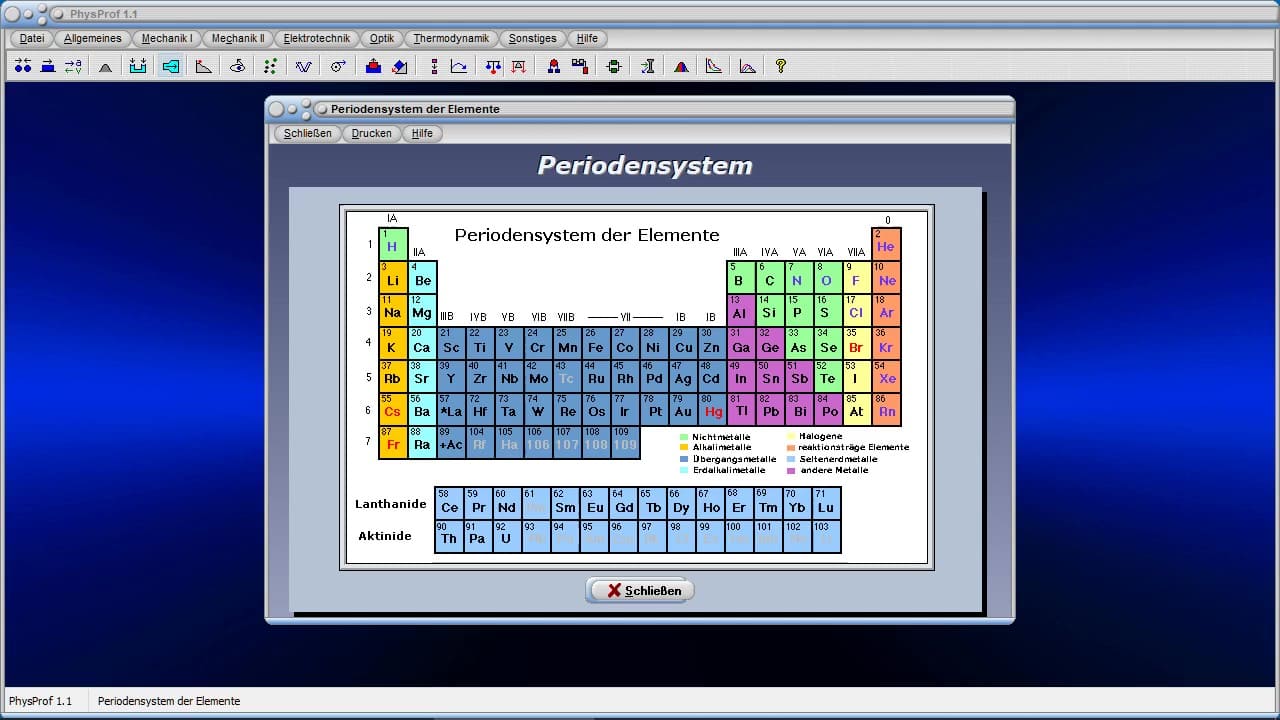Click the 'Fe' iron element cell
This screenshot has height=720, width=1280.
click(596, 343)
